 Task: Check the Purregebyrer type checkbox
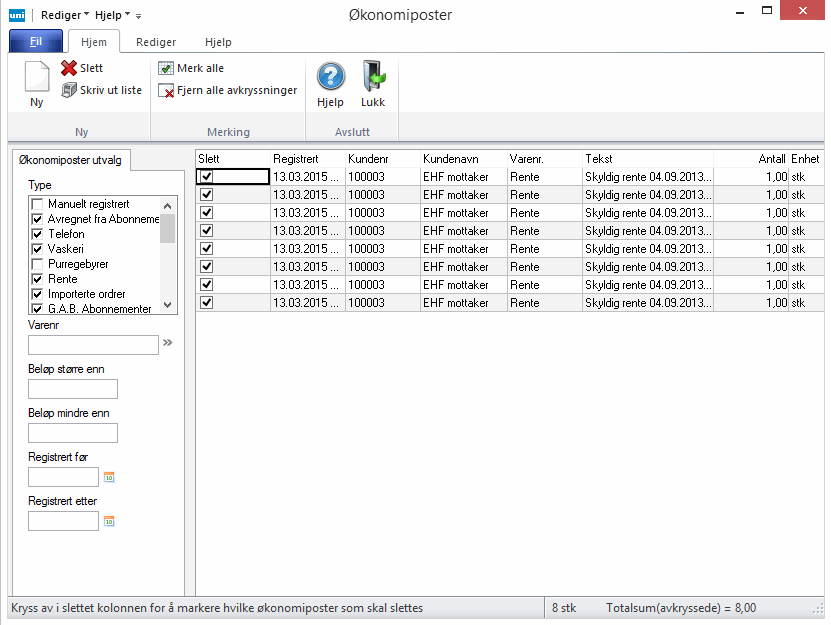click(38, 264)
